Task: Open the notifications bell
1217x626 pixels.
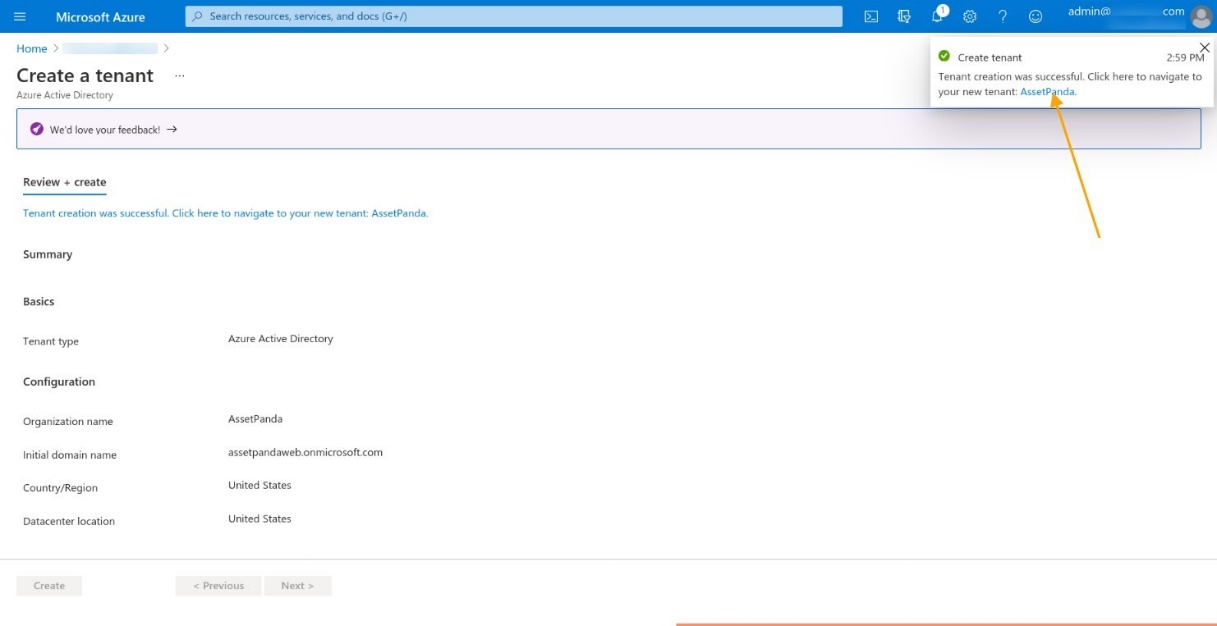Action: pos(938,16)
